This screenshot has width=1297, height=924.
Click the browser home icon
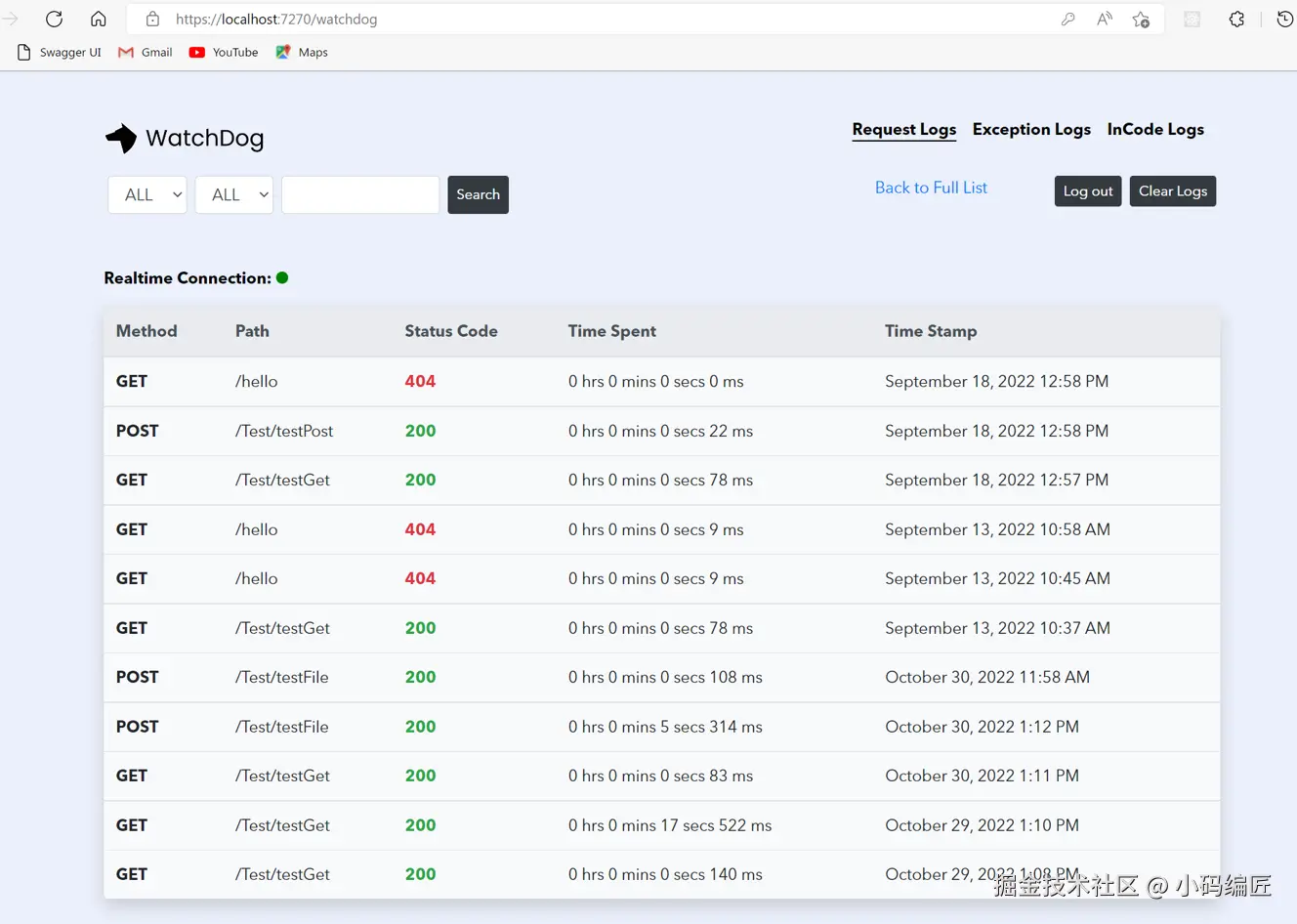[x=99, y=19]
